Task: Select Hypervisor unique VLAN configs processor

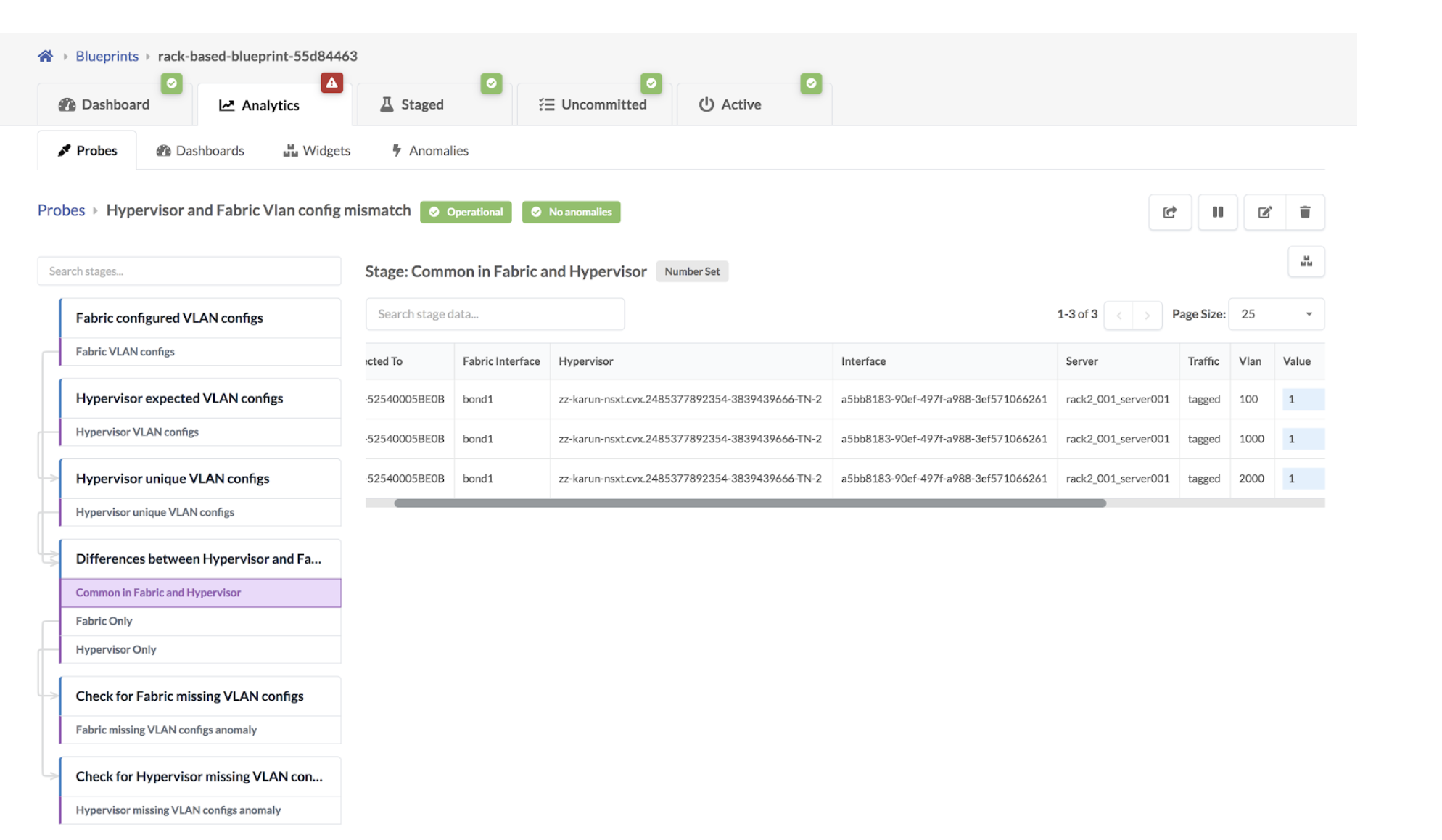Action: point(173,479)
